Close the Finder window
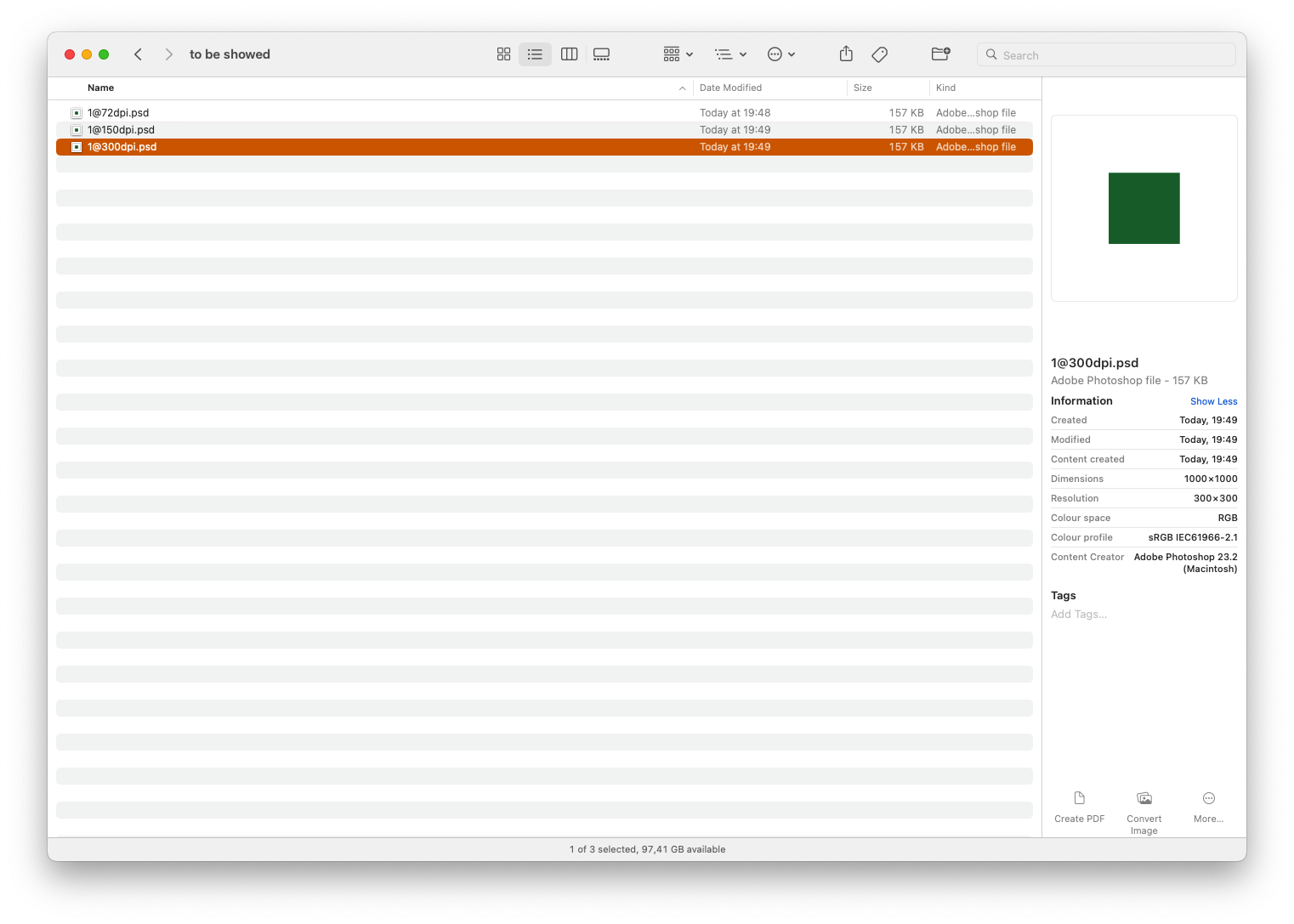Screen dimensions: 1294x924 pyautogui.click(x=70, y=54)
